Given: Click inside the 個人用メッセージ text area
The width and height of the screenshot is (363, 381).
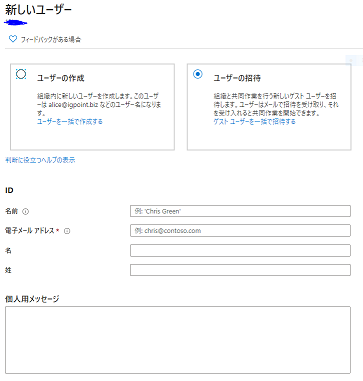Looking at the screenshot, I should pos(178,340).
